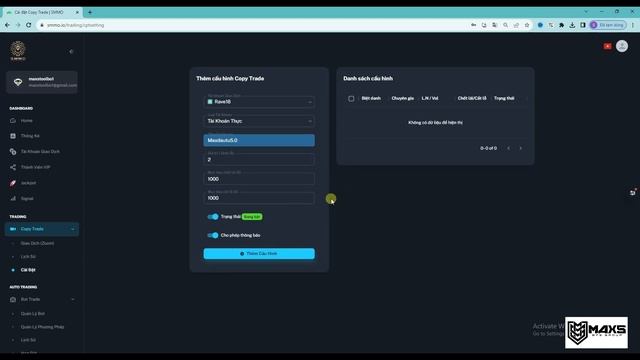Click the Chốt lãi/Cắt lỗ column header

(x=472, y=98)
